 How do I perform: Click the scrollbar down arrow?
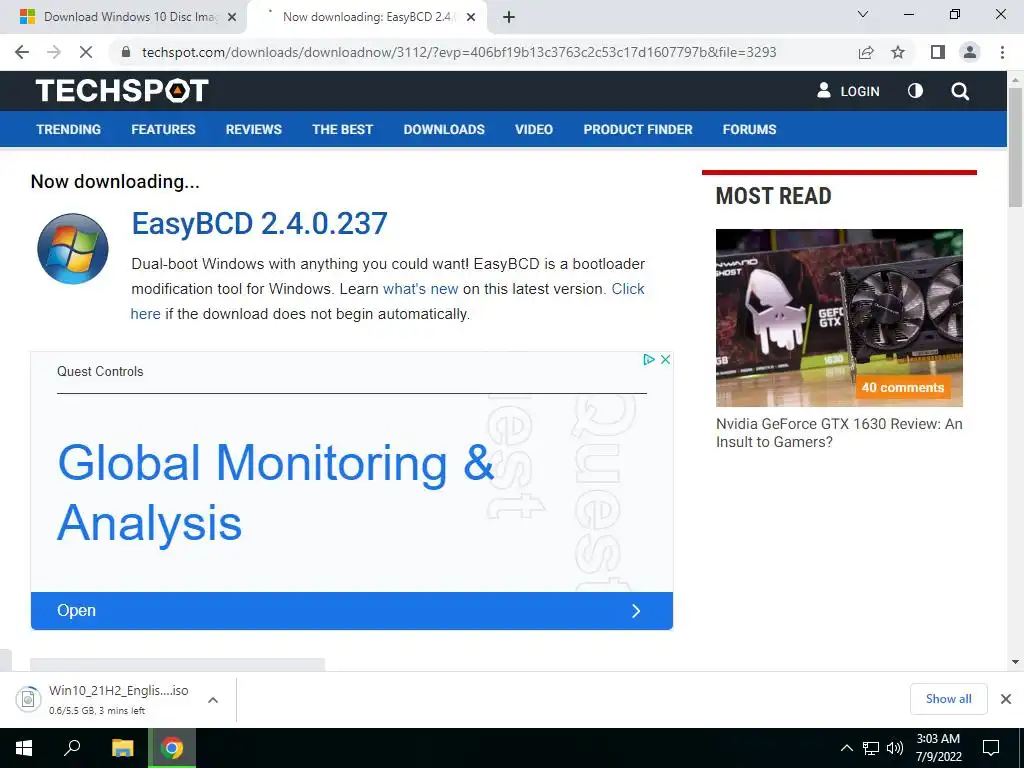[x=1015, y=662]
